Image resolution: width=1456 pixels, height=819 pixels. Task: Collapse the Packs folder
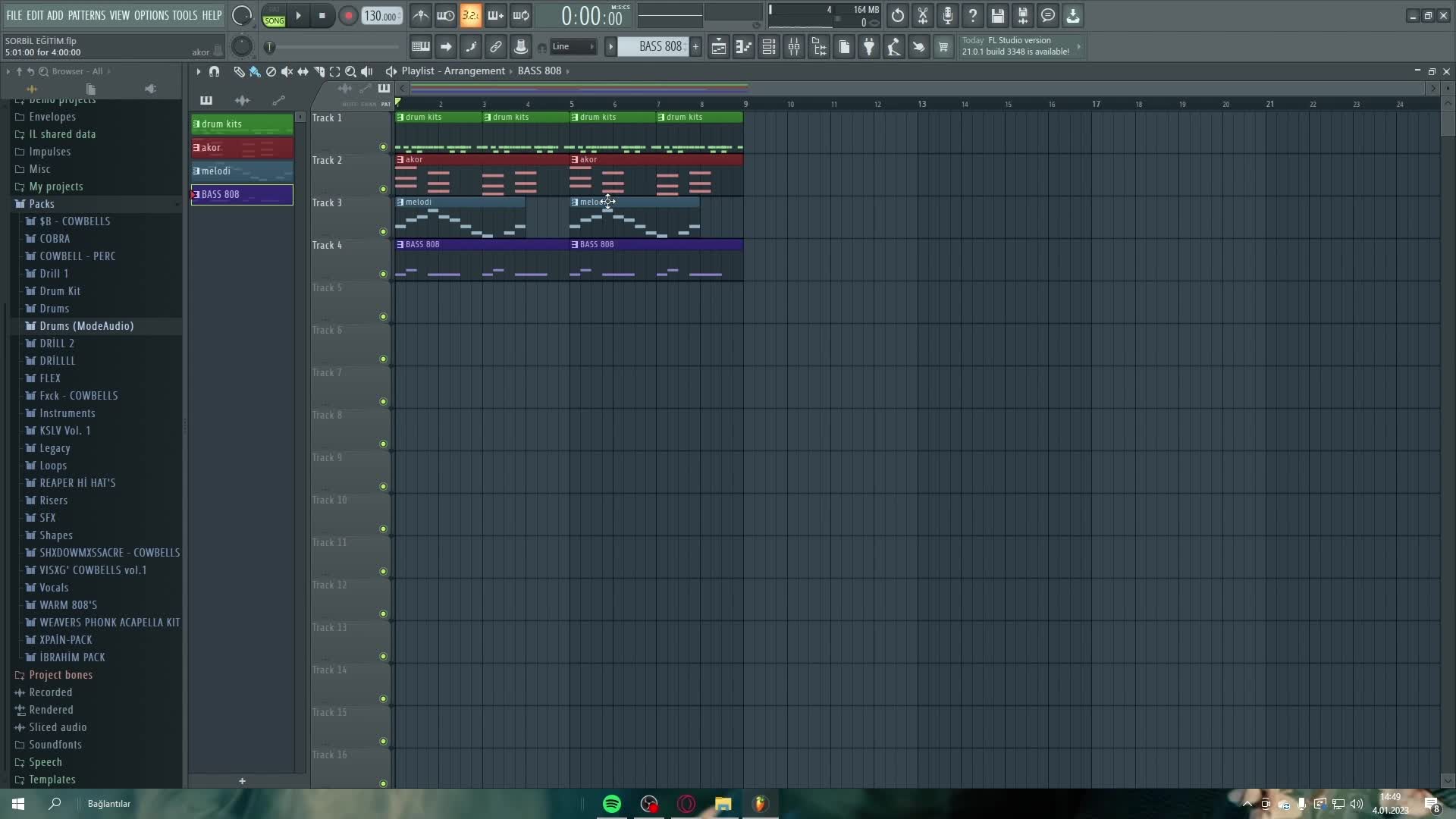96,204
